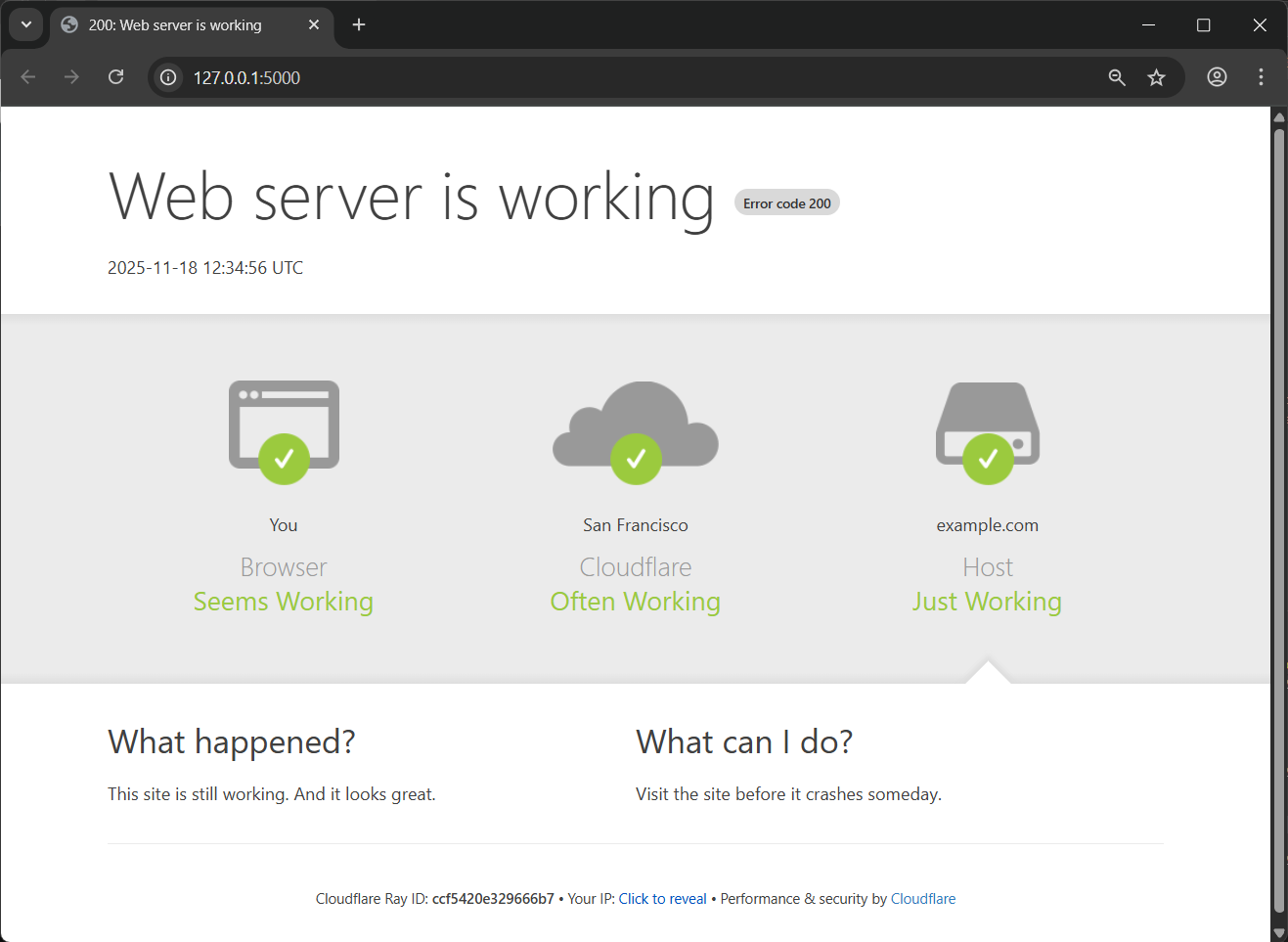Open the Cloudflare link in the footer
Viewport: 1288px width, 942px height.
click(x=922, y=898)
